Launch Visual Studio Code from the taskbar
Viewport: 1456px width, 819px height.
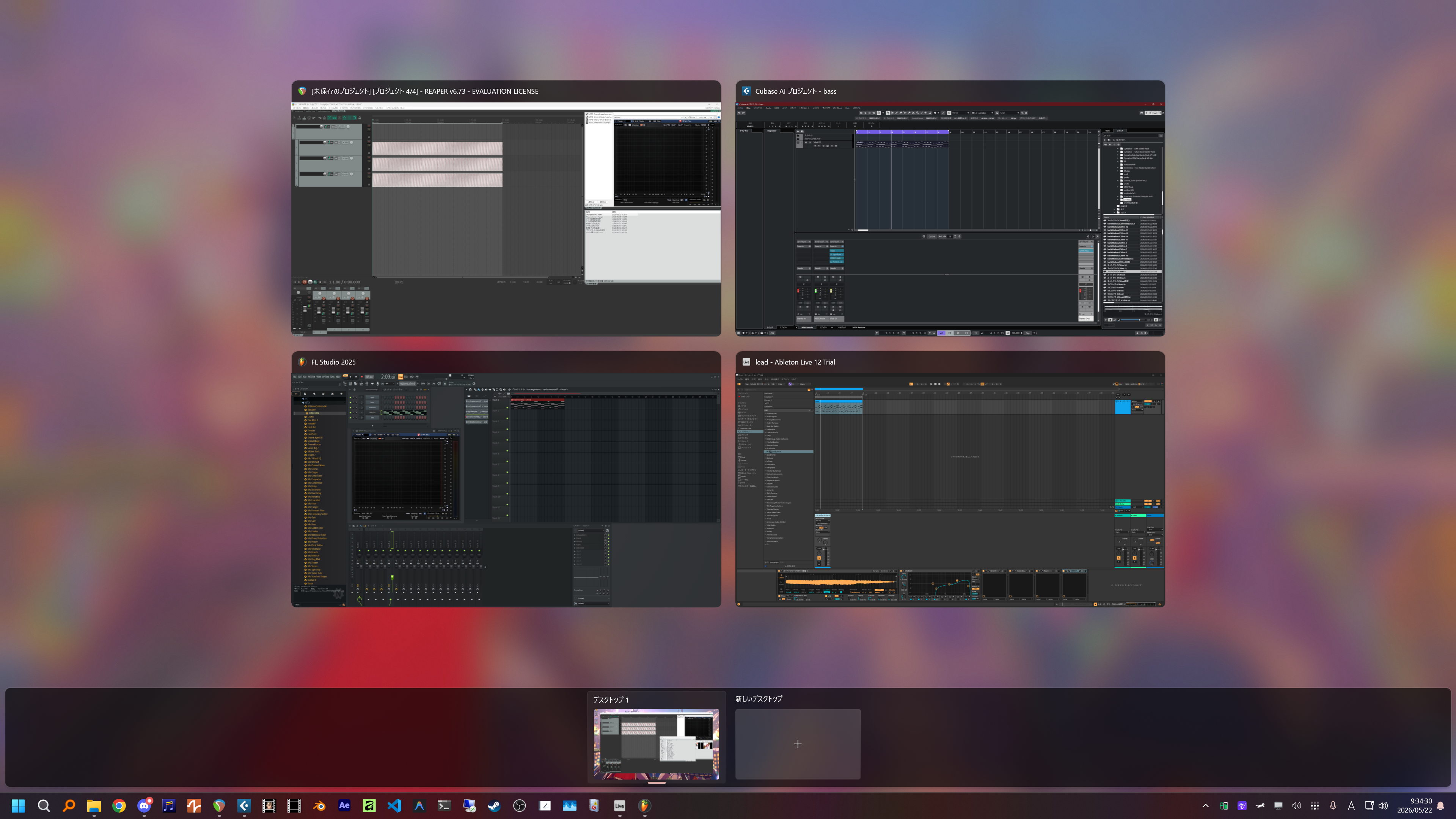394,805
